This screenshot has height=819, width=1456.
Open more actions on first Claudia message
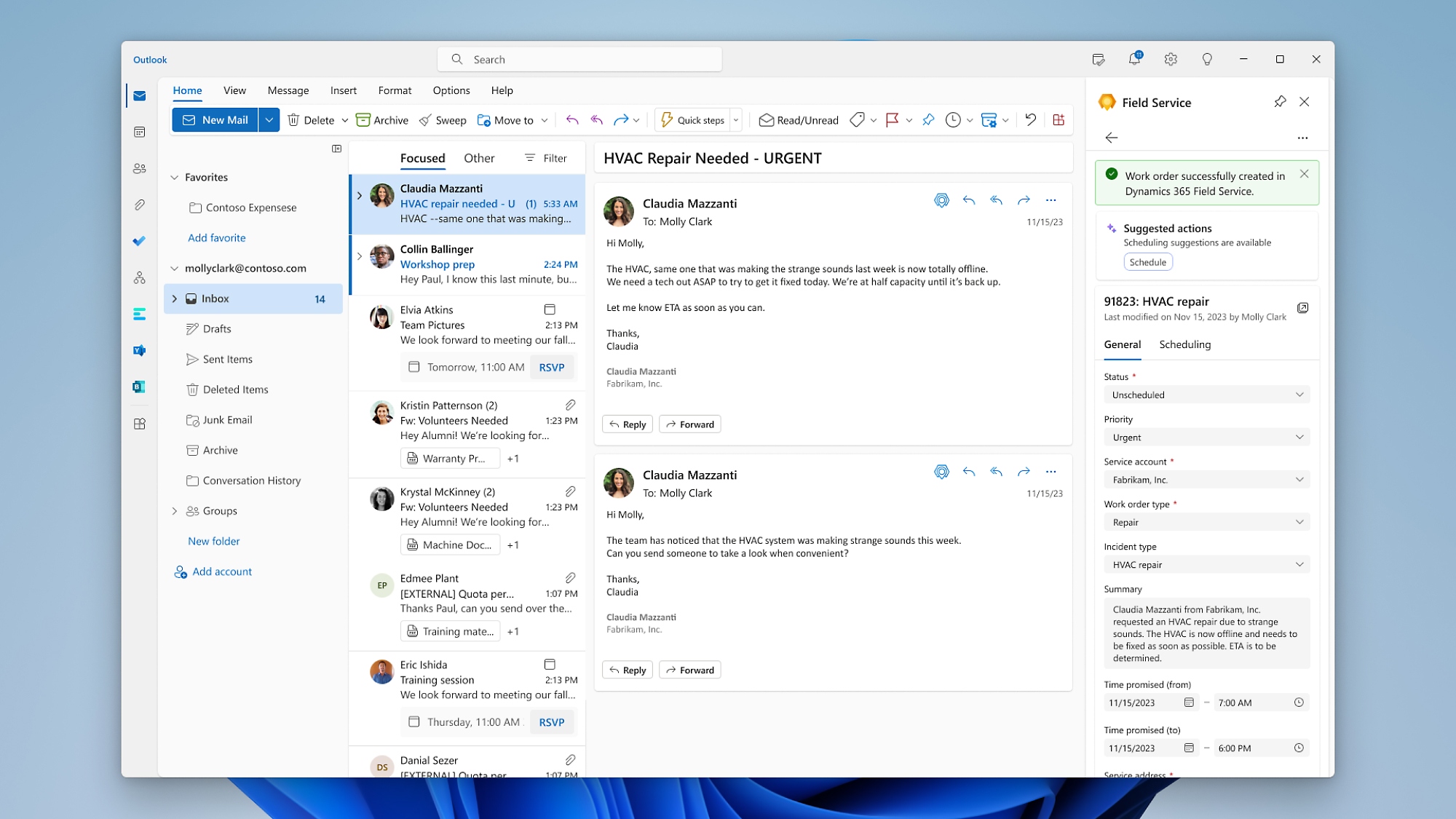pyautogui.click(x=1051, y=200)
